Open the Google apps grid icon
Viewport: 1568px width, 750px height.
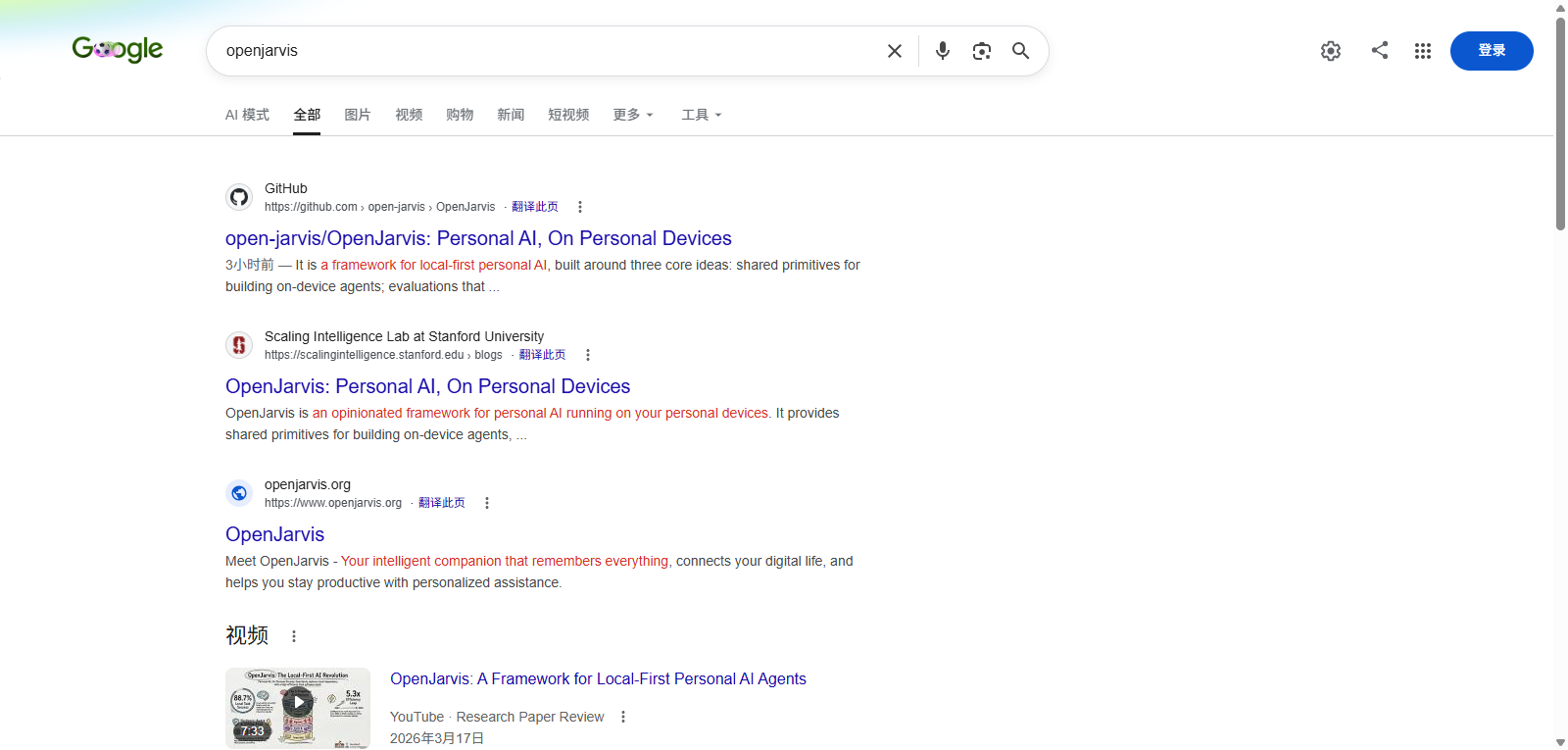pos(1423,51)
